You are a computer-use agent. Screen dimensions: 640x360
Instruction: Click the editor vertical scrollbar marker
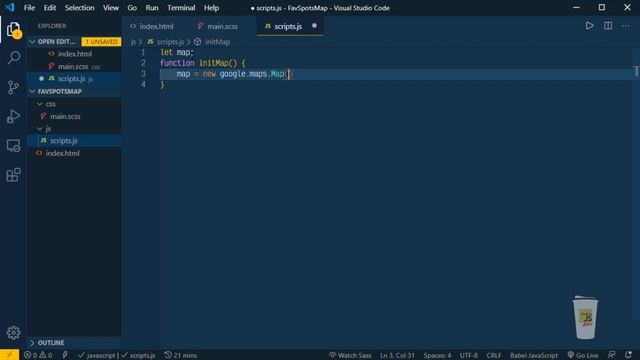coord(636,71)
